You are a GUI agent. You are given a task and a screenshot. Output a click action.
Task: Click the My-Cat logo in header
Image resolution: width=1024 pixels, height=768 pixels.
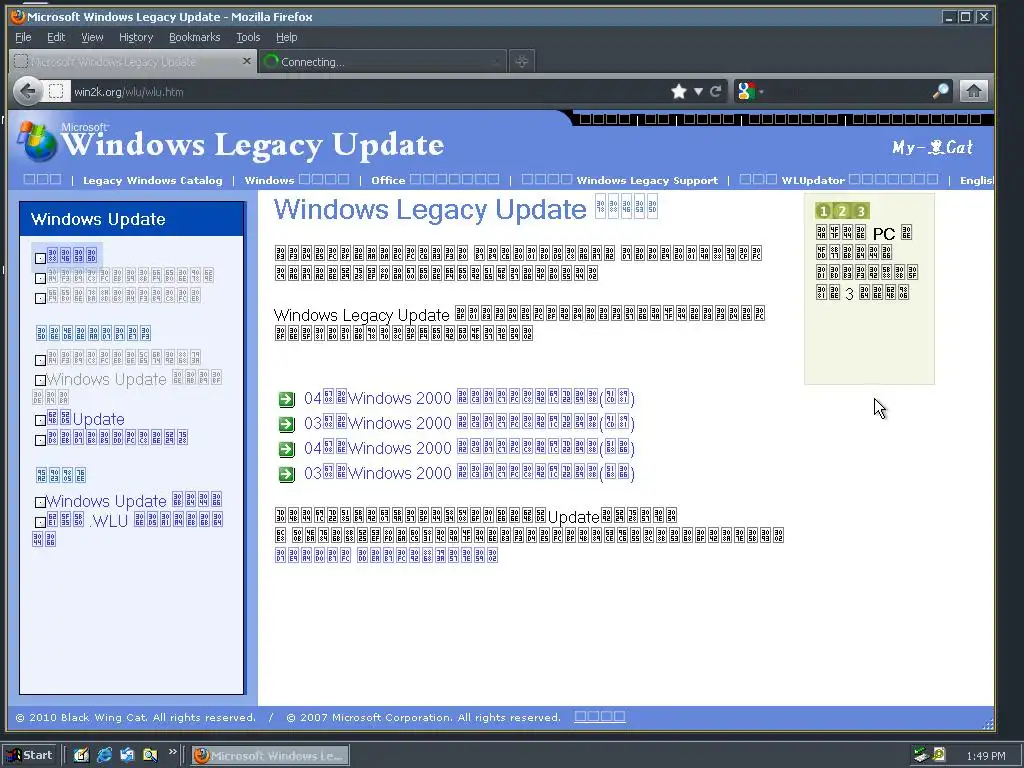933,147
